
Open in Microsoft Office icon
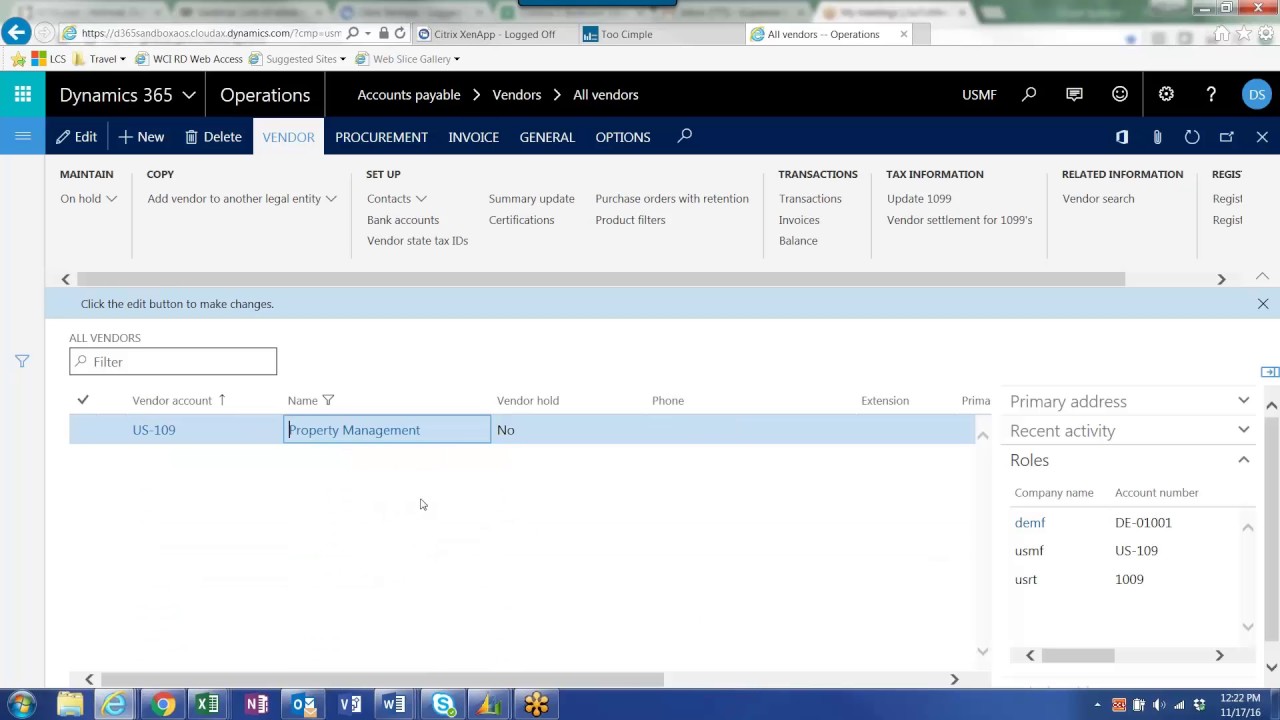(x=1122, y=137)
